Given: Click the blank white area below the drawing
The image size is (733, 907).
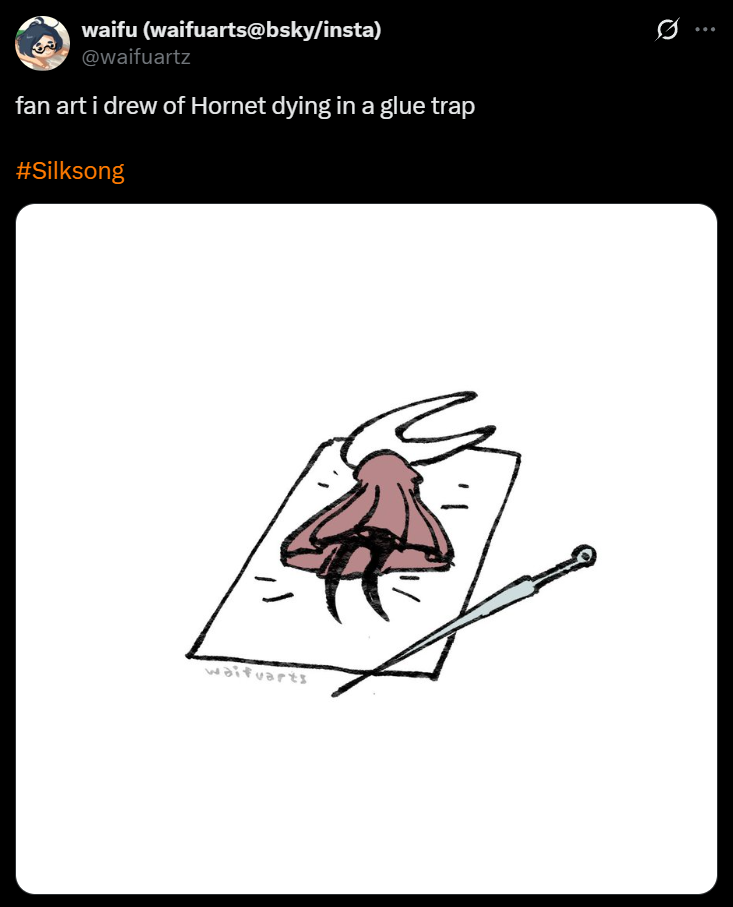Looking at the screenshot, I should pyautogui.click(x=366, y=798).
